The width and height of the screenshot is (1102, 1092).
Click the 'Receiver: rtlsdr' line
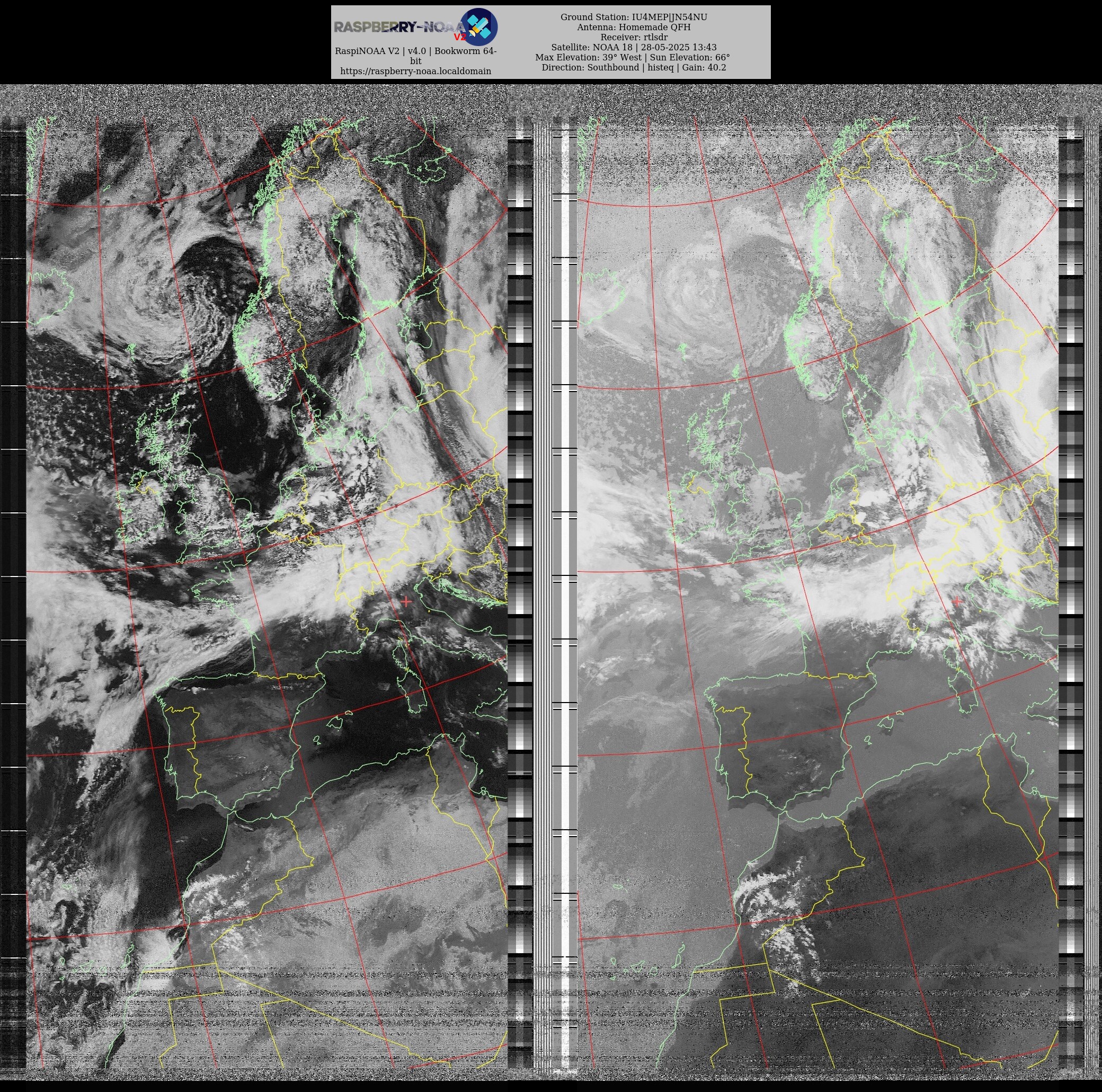click(x=634, y=37)
